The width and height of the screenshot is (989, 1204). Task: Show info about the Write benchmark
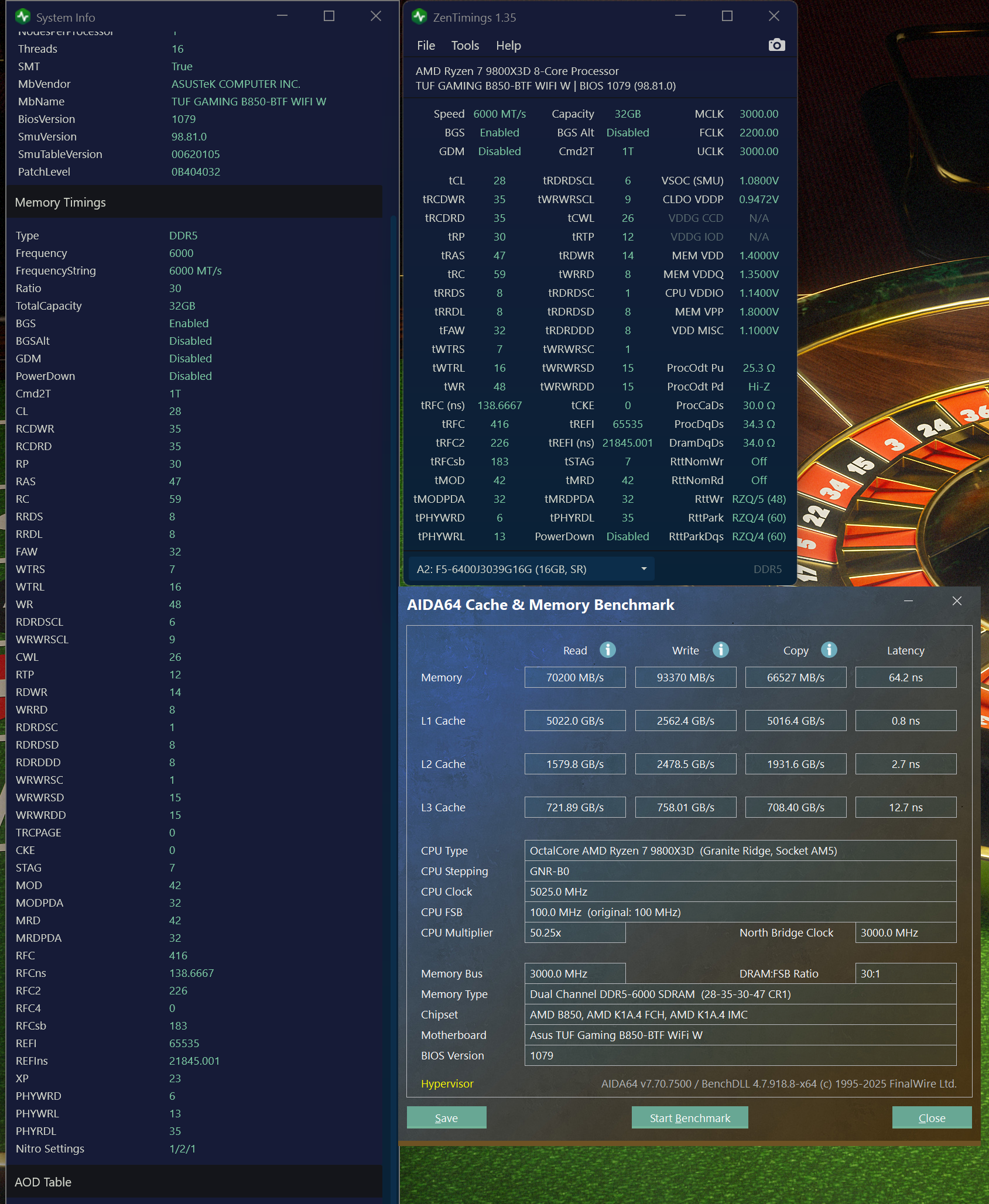click(721, 650)
